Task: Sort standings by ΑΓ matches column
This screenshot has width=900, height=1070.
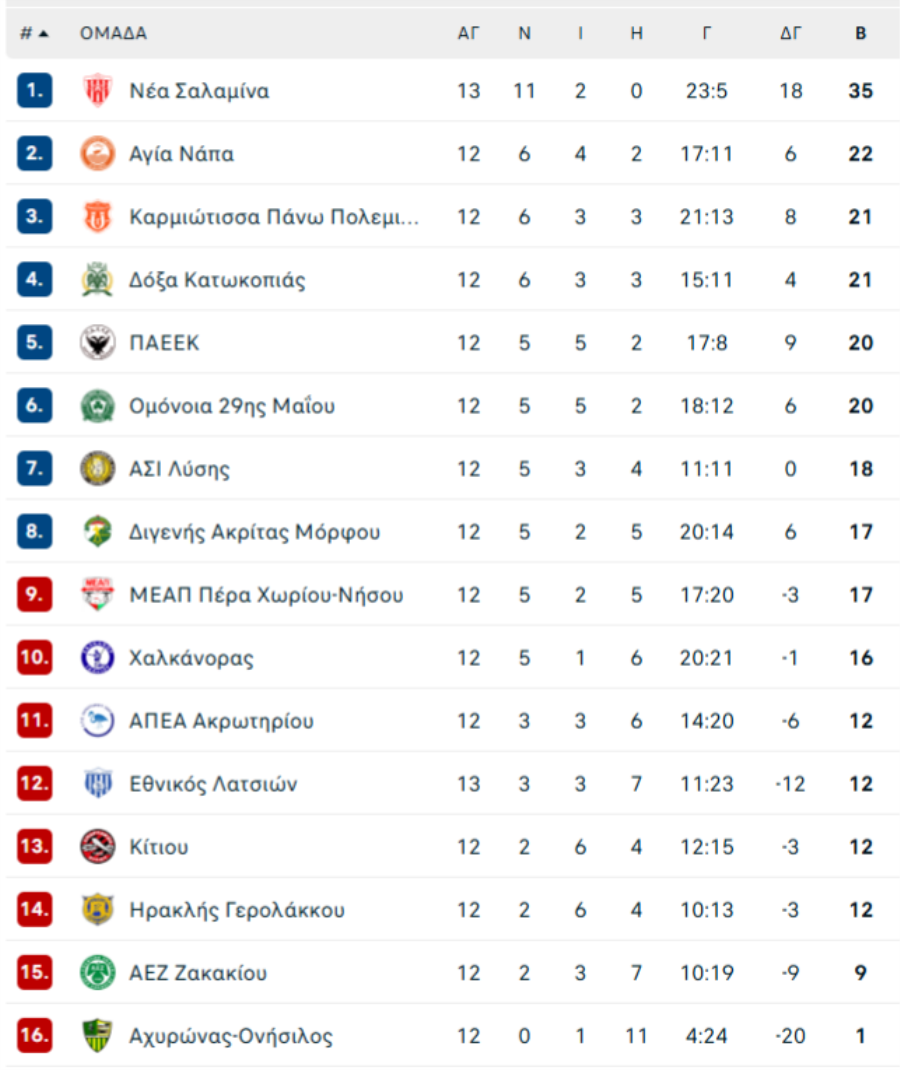Action: click(468, 33)
